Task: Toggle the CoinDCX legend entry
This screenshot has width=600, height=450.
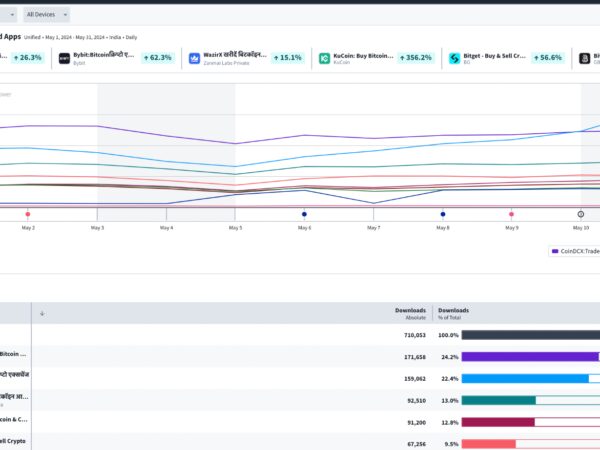Action: pos(575,251)
